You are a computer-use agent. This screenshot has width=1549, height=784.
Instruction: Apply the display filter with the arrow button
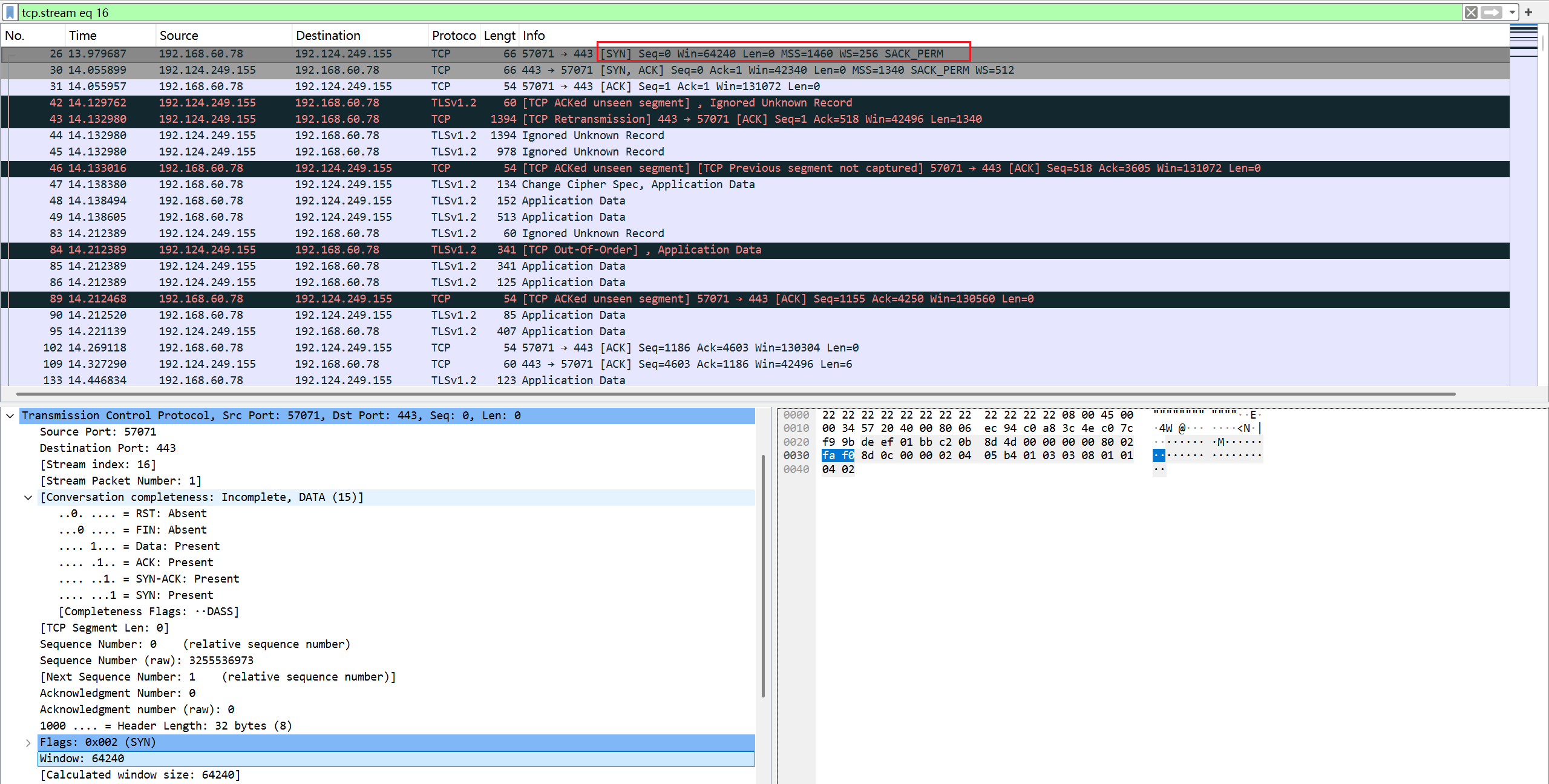point(1492,12)
